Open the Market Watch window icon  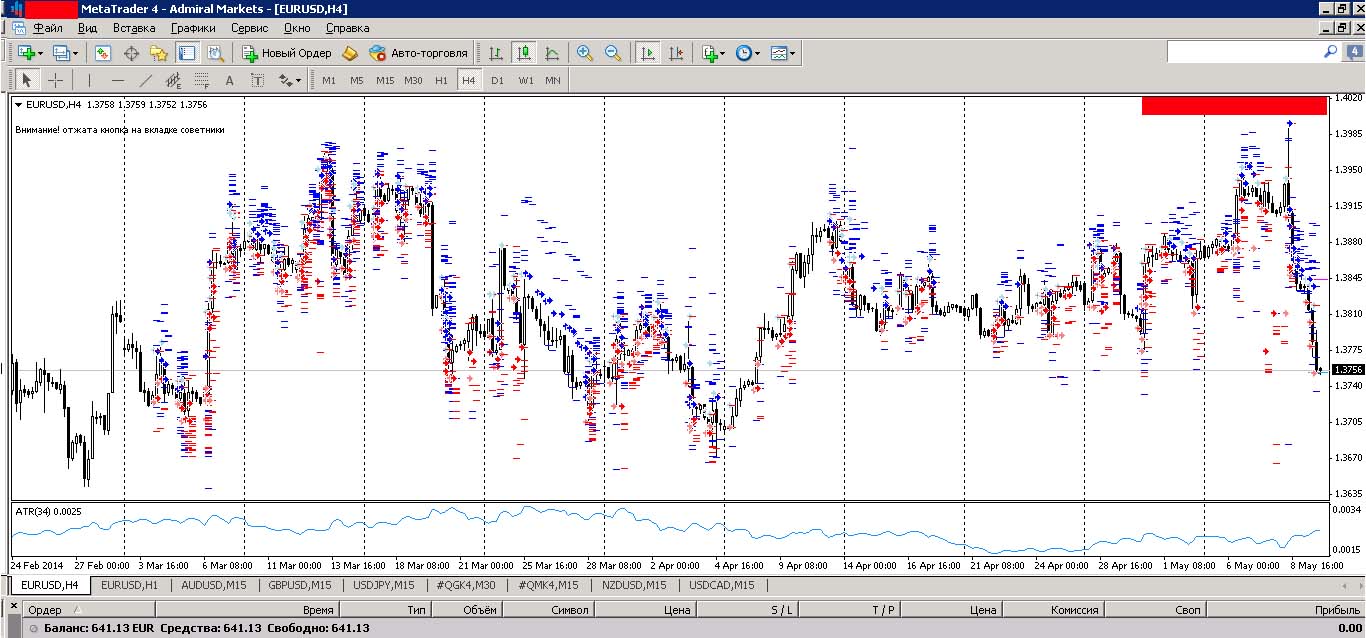103,53
